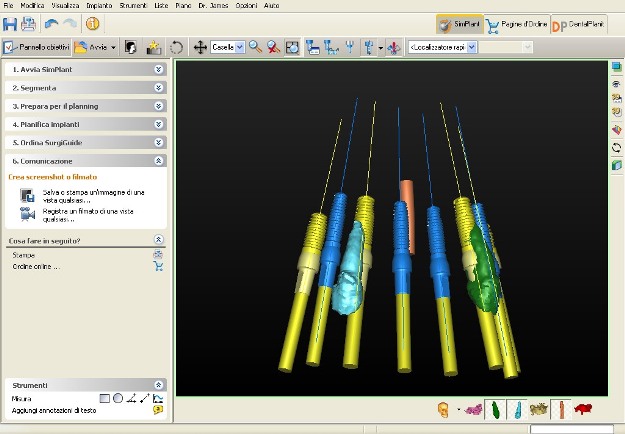Image resolution: width=625 pixels, height=434 pixels.
Task: Click the Print icon in top toolbar
Action: (29, 24)
